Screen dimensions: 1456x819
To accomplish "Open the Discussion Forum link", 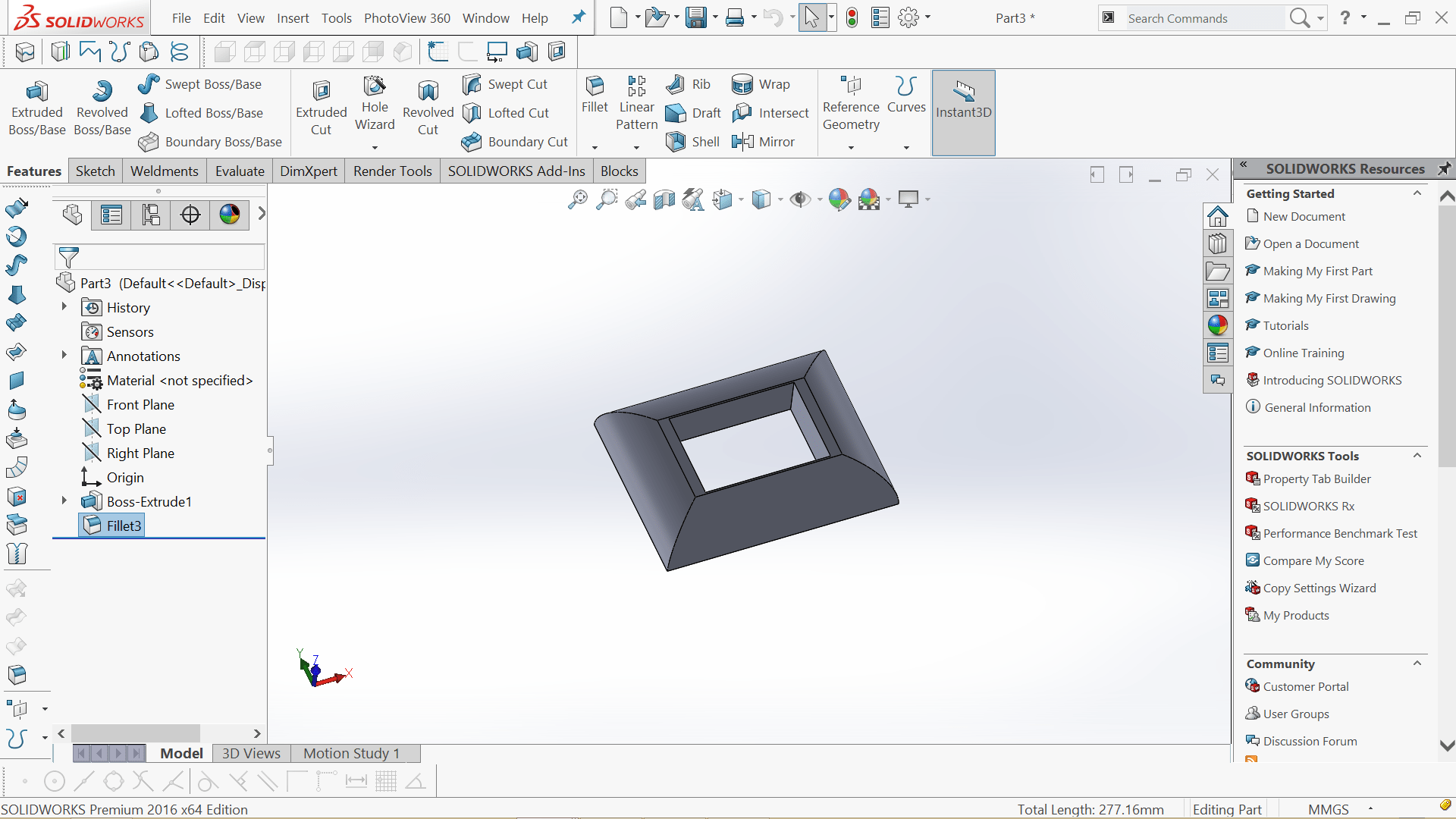I will click(x=1310, y=741).
